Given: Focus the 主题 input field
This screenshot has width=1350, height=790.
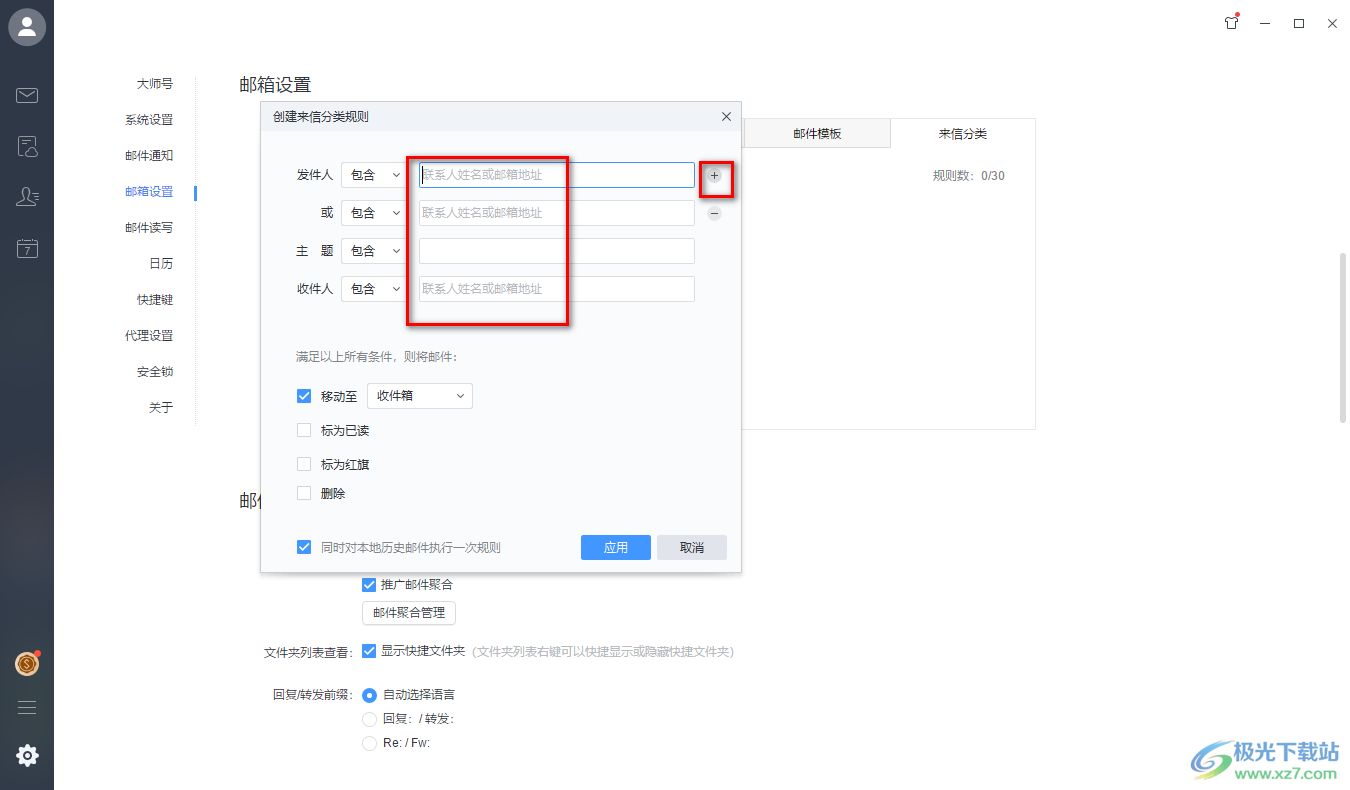Looking at the screenshot, I should coord(557,251).
